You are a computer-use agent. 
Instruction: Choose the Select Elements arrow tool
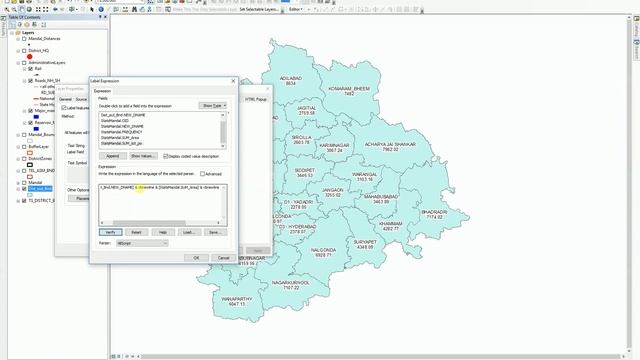(92, 9)
